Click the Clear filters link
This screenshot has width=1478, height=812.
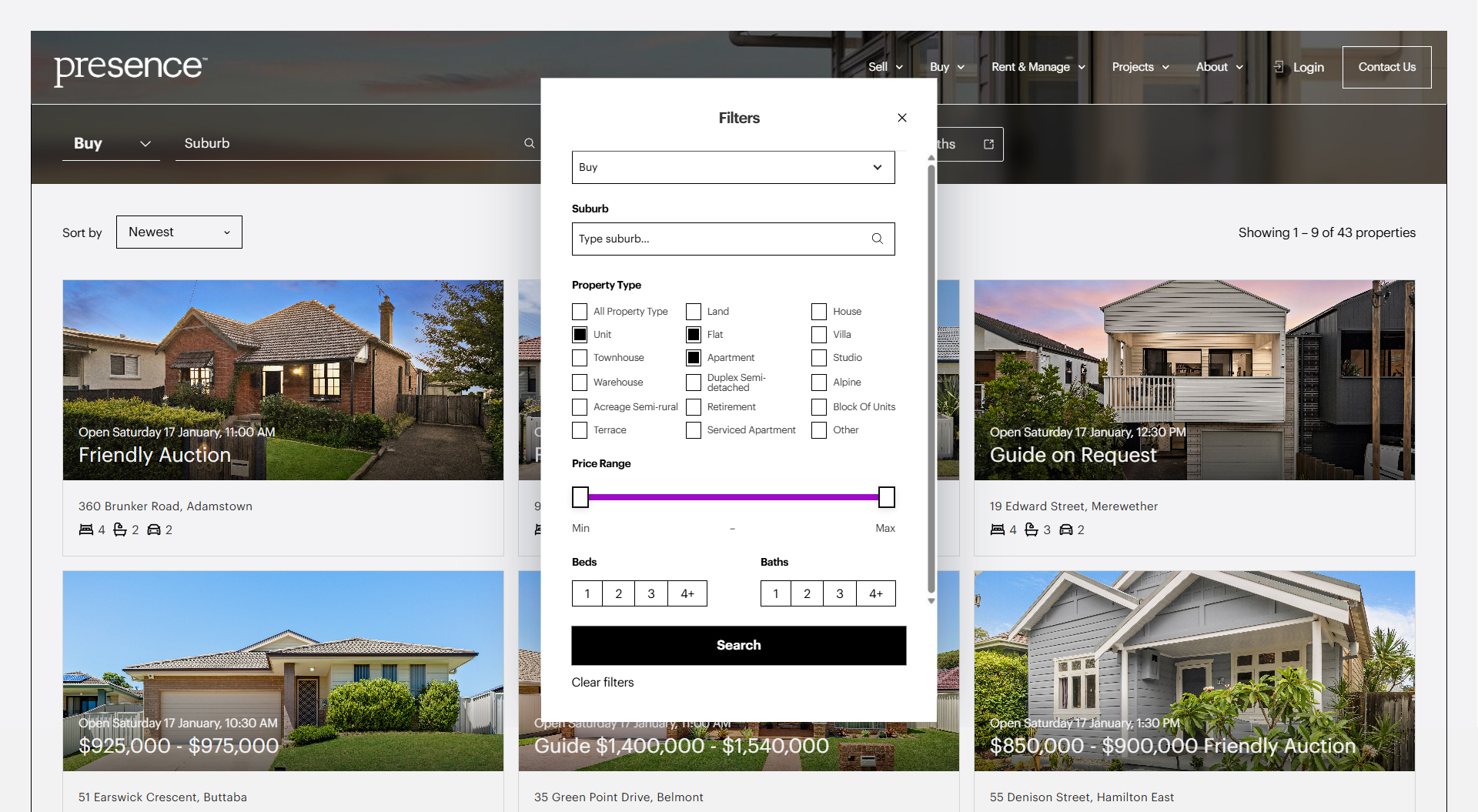[x=603, y=682]
